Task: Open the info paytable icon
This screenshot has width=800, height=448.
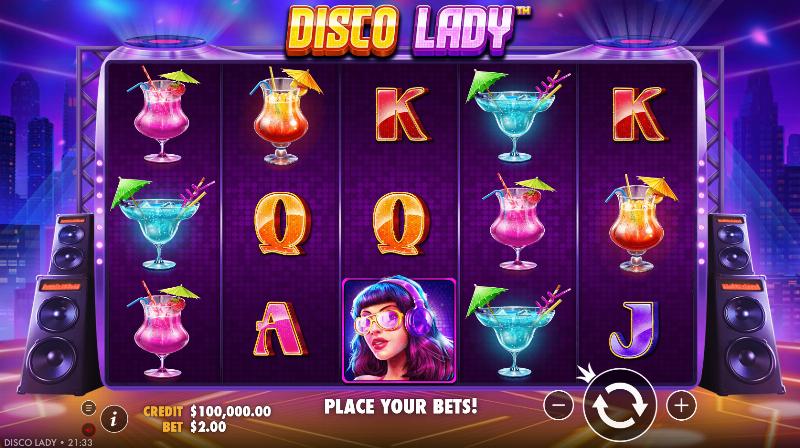Action: pyautogui.click(x=113, y=419)
